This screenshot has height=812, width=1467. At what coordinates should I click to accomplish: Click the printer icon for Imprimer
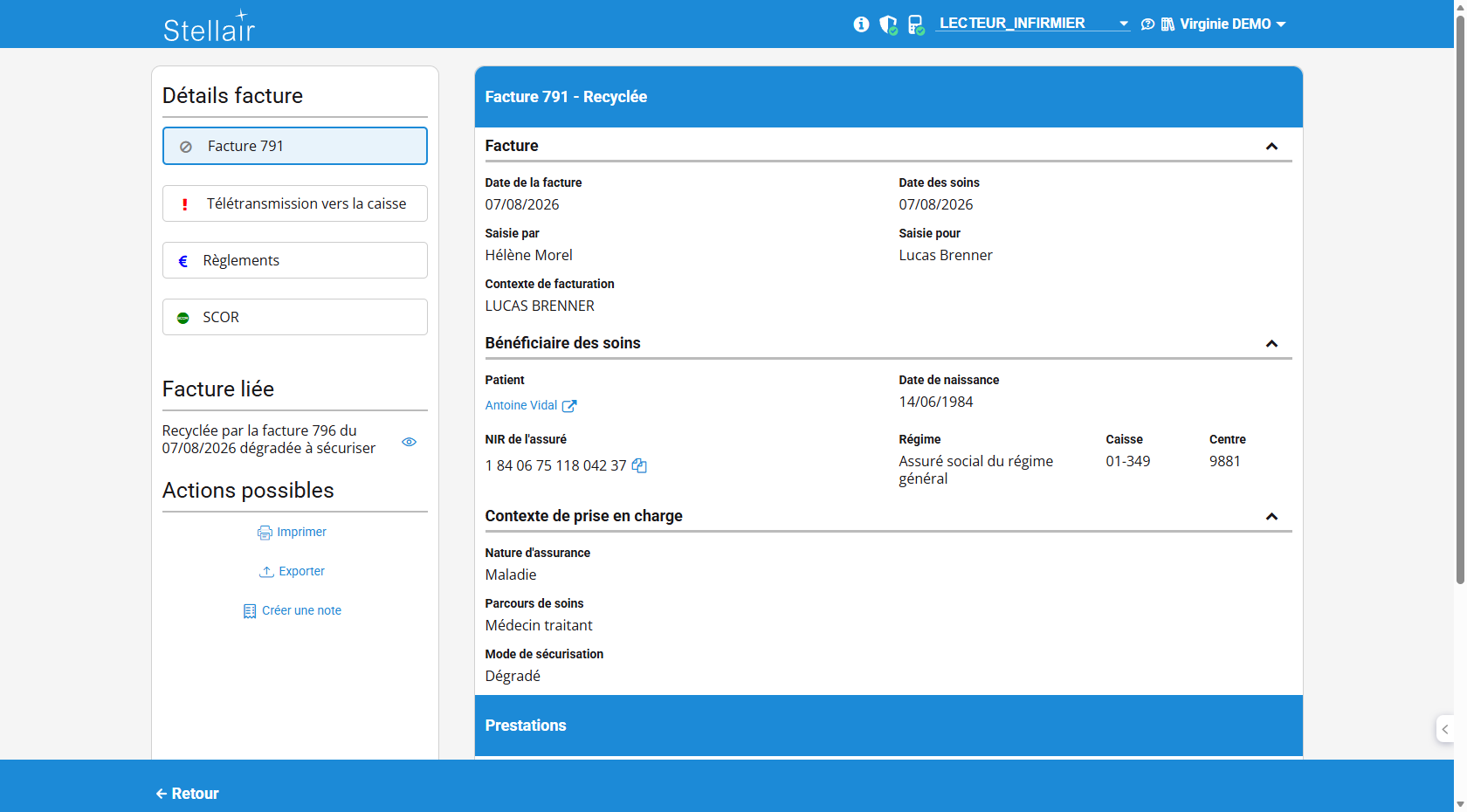coord(265,533)
